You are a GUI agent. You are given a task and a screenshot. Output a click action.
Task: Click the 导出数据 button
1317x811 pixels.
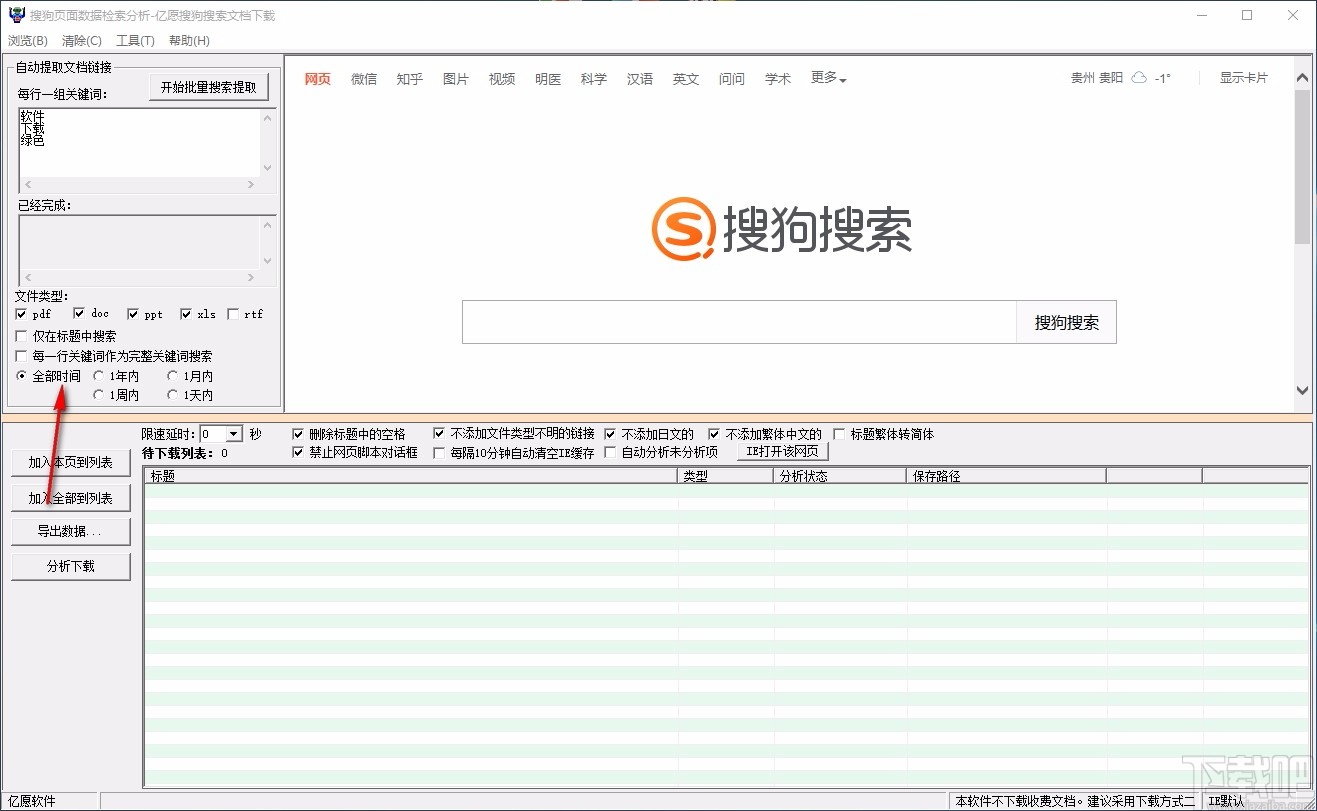70,531
